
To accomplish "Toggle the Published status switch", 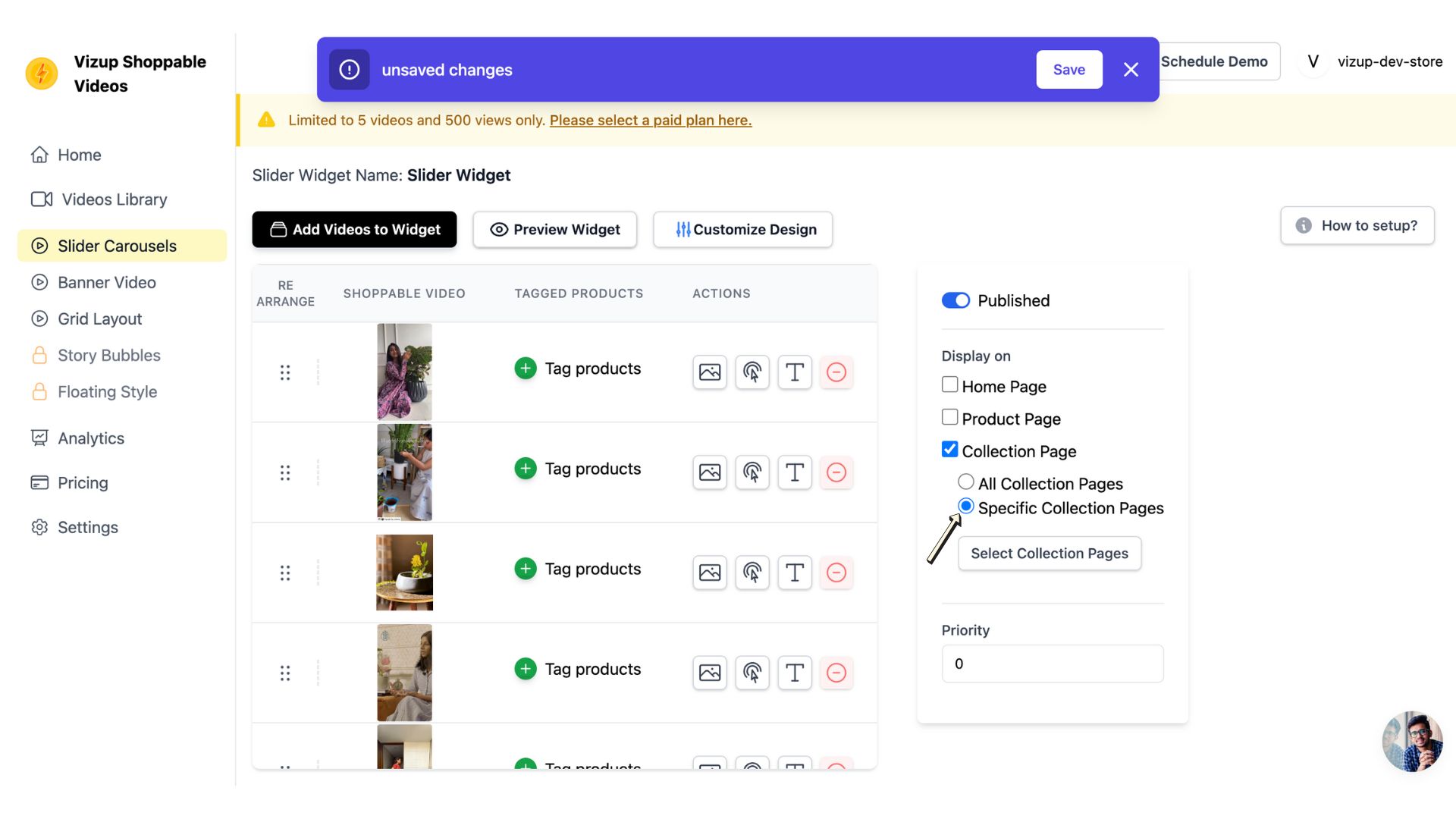I will 955,300.
